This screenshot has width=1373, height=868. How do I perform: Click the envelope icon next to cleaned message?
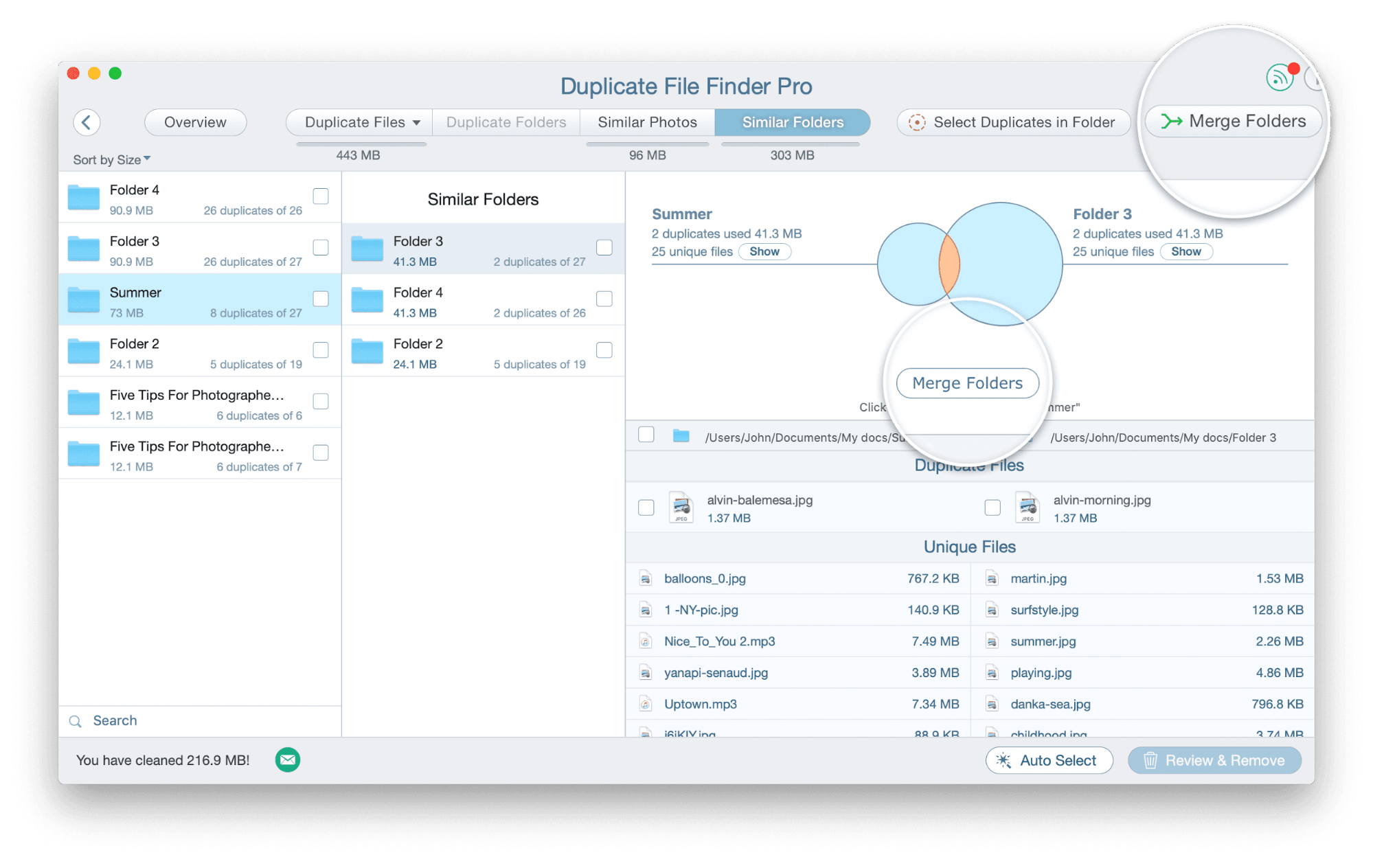pos(287,760)
